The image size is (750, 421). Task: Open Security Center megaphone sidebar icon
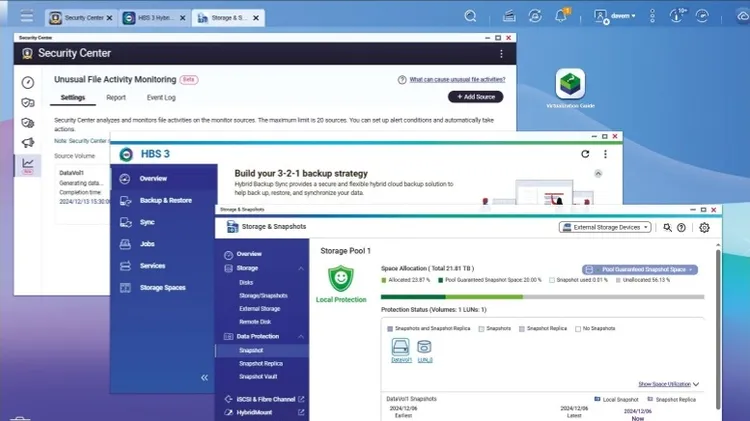click(28, 143)
